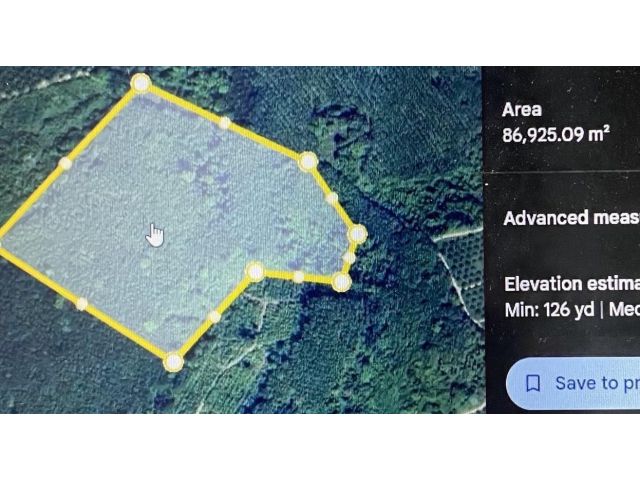Click midpoint handle between inner corner and south vertex

214,316
